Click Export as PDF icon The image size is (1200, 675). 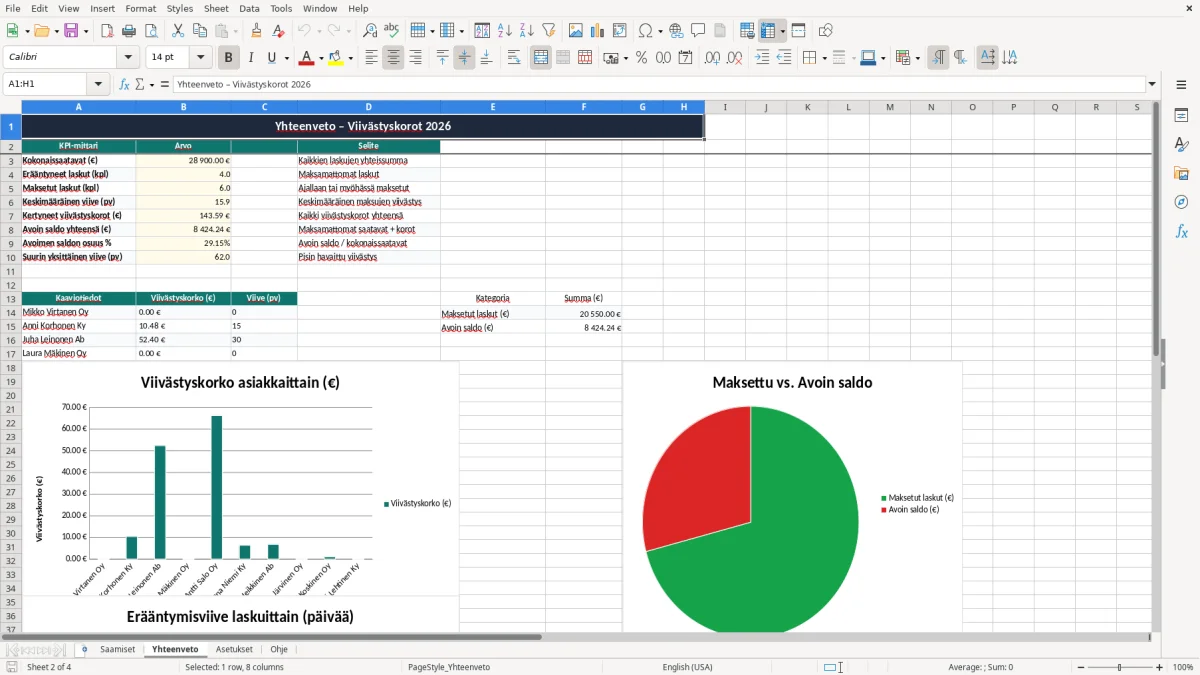click(x=107, y=31)
